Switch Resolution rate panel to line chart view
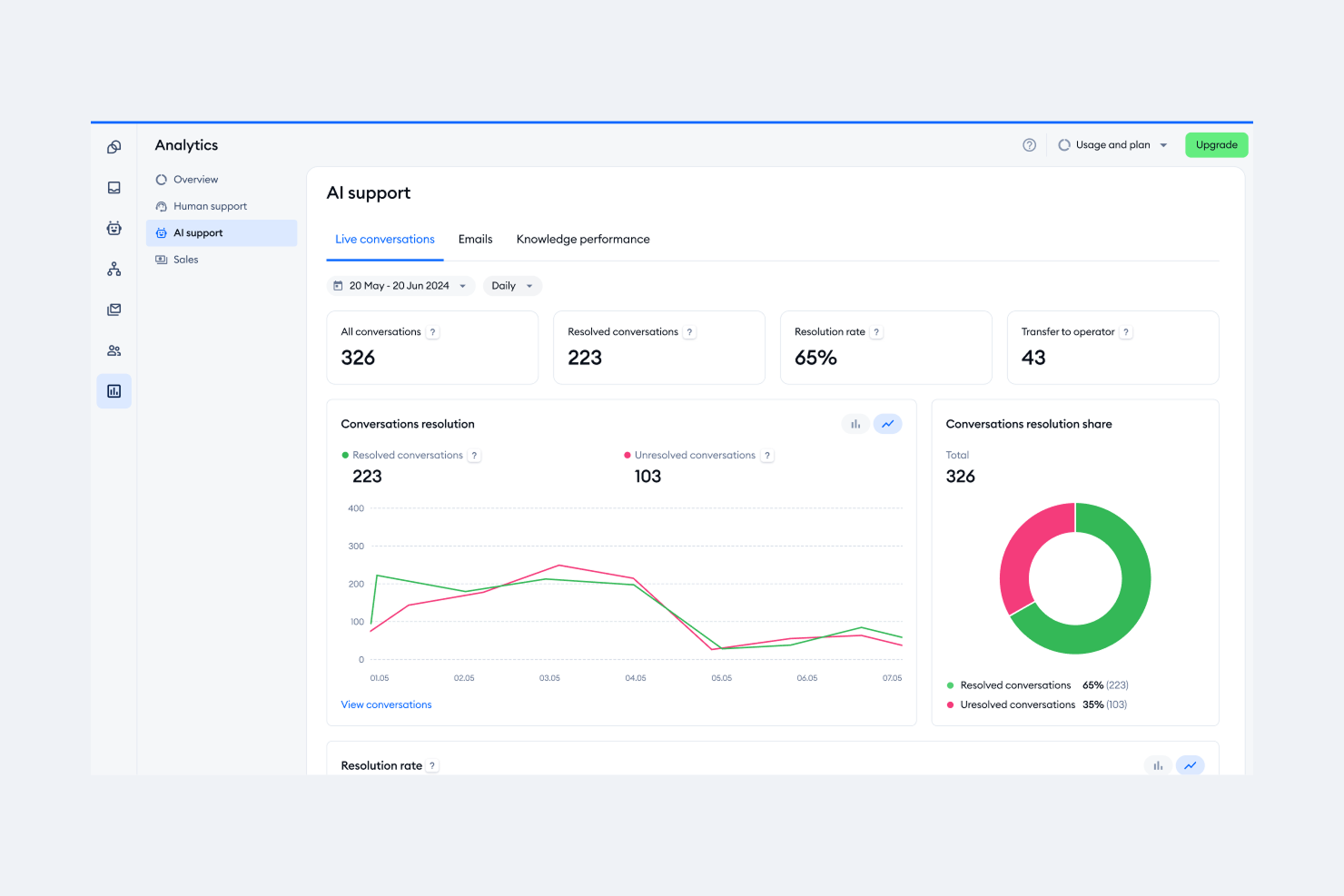 [1191, 765]
